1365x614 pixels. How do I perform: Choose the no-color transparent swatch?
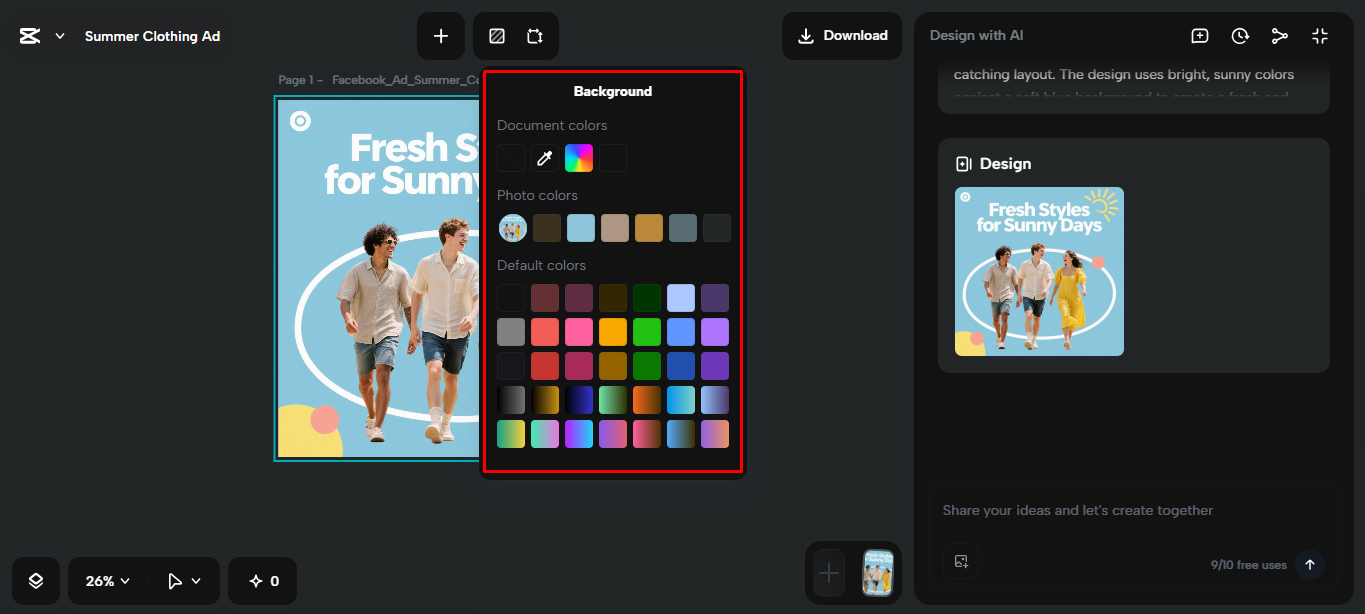[511, 158]
